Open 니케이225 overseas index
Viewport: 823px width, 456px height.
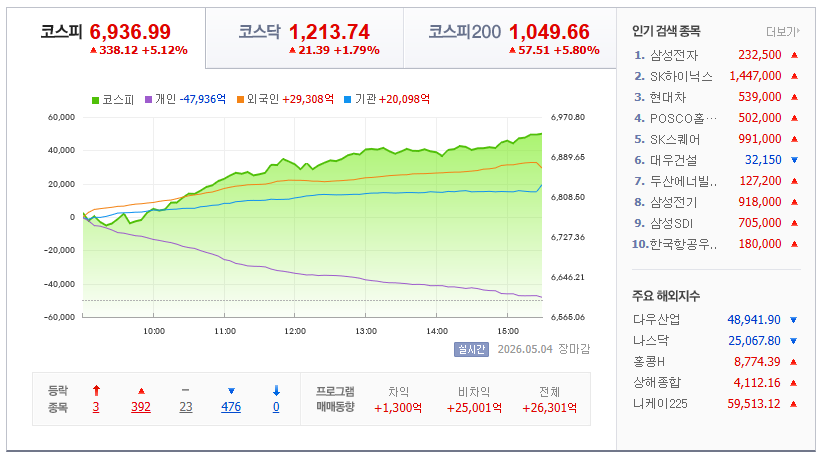coord(660,404)
